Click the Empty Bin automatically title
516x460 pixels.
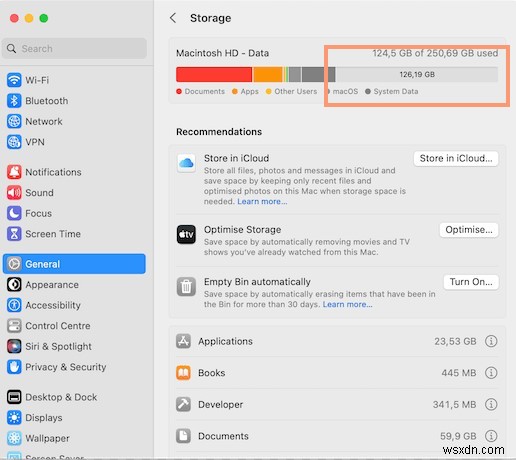click(257, 282)
